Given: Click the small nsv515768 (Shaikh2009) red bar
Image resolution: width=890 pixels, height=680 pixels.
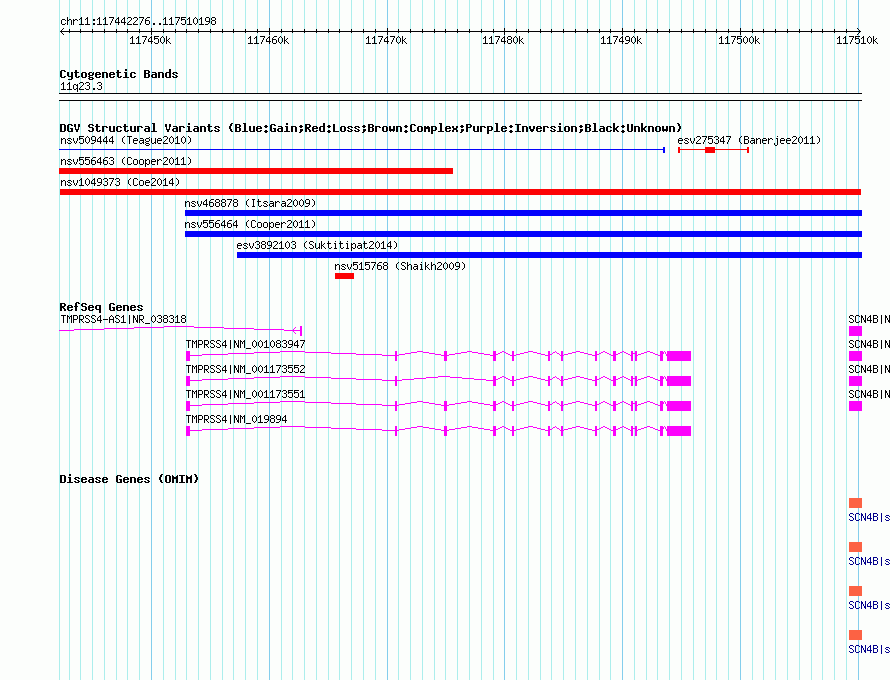Looking at the screenshot, I should (x=345, y=276).
